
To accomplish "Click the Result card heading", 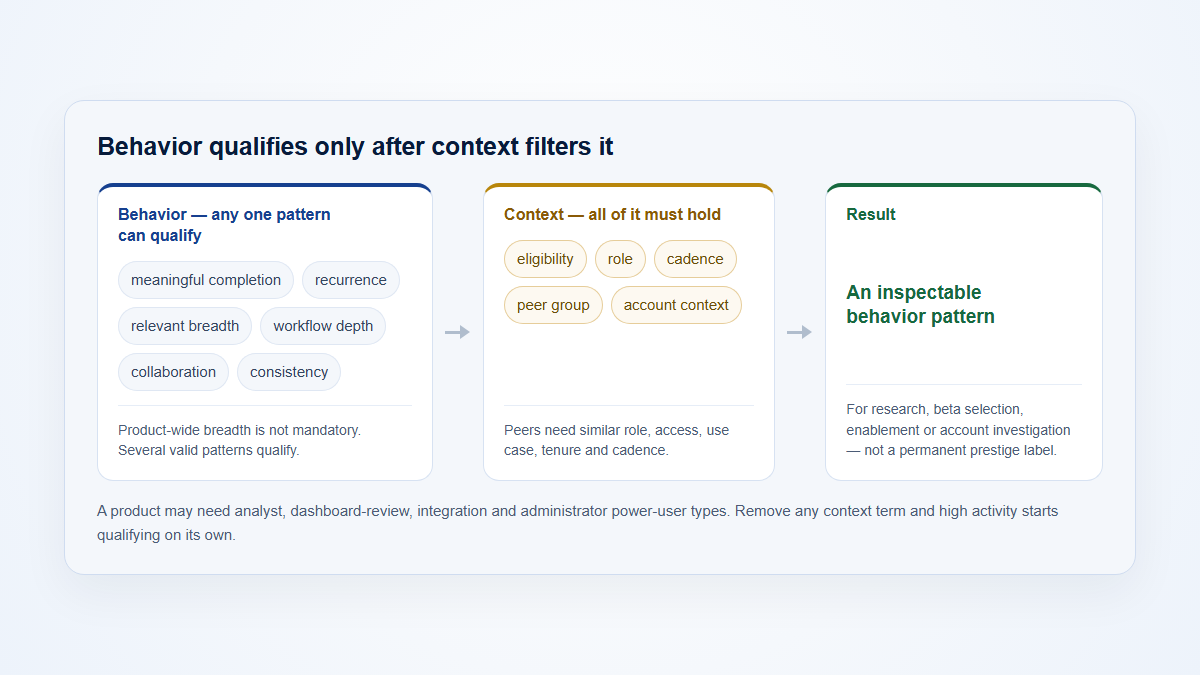I will 871,214.
